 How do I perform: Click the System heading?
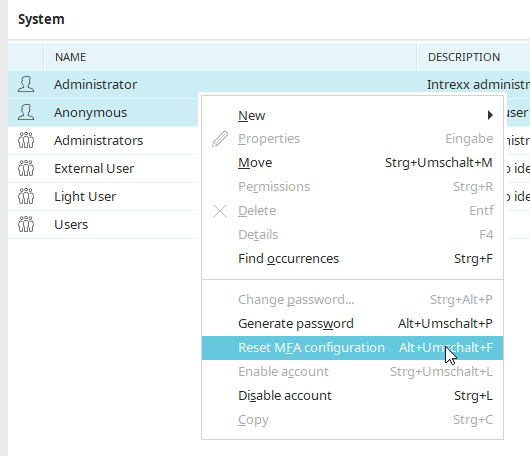41,19
